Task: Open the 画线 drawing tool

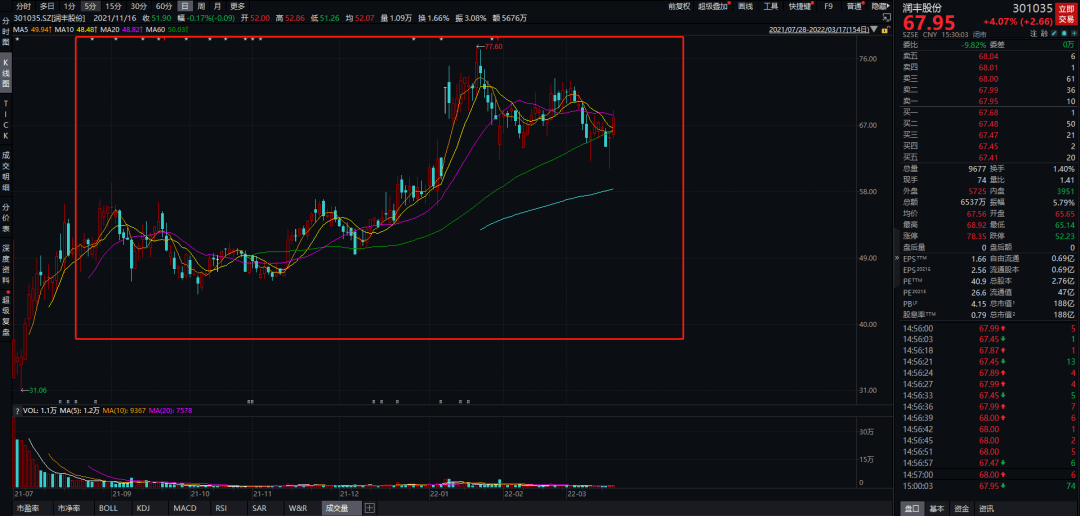Action: (745, 6)
